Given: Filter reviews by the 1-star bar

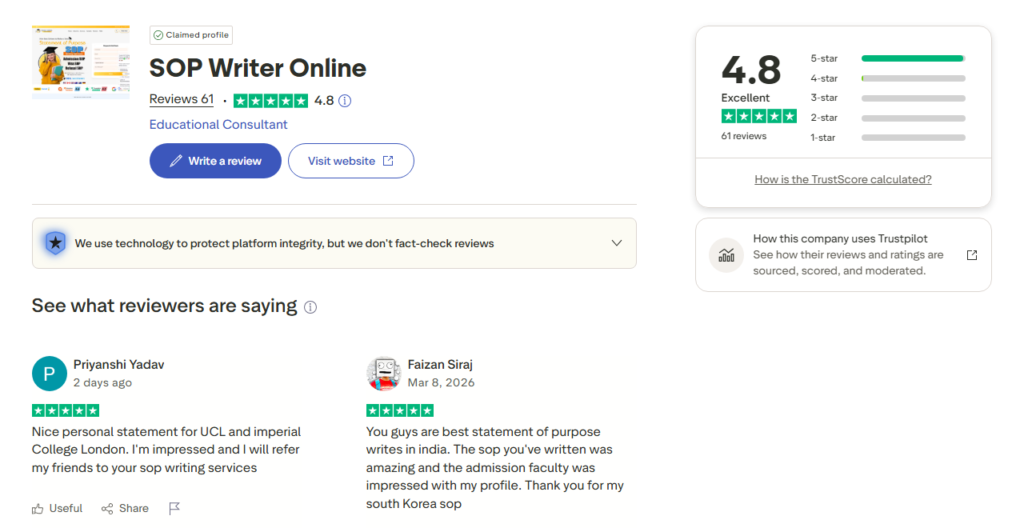Looking at the screenshot, I should tap(912, 137).
